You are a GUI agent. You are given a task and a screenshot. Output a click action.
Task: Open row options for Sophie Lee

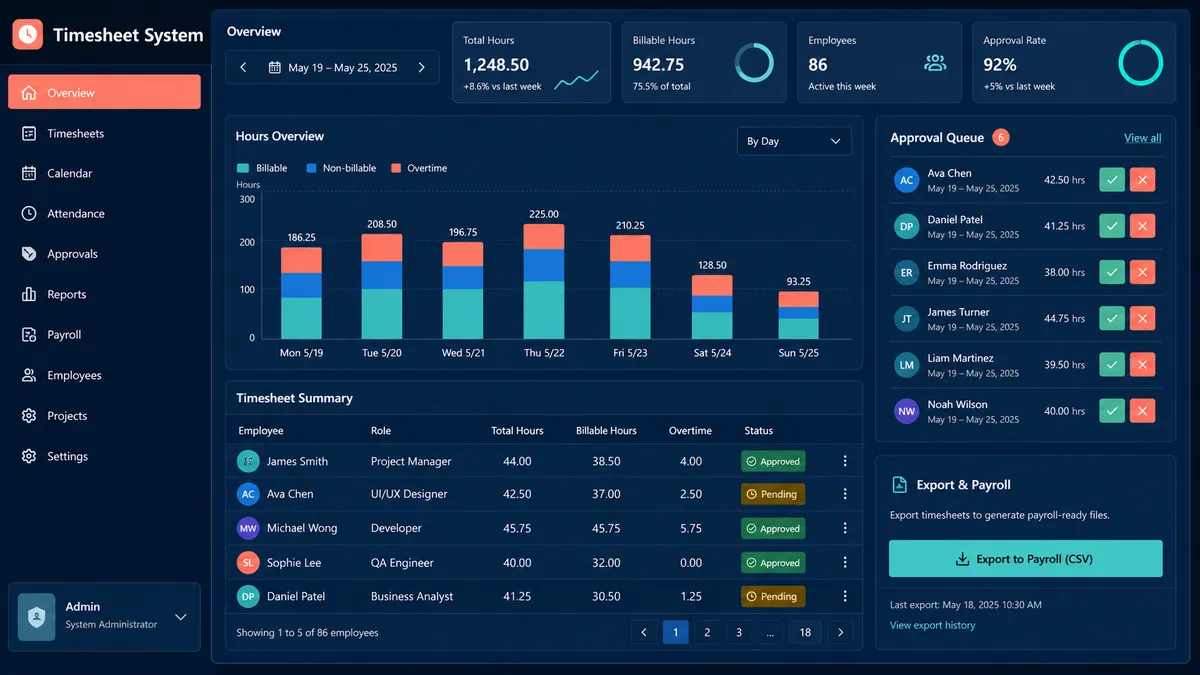click(845, 562)
